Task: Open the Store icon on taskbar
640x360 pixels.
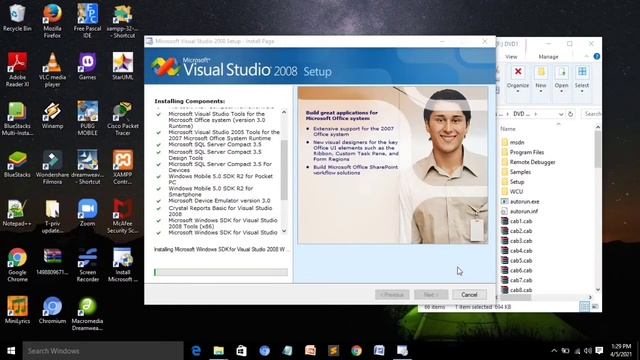Action: point(242,351)
